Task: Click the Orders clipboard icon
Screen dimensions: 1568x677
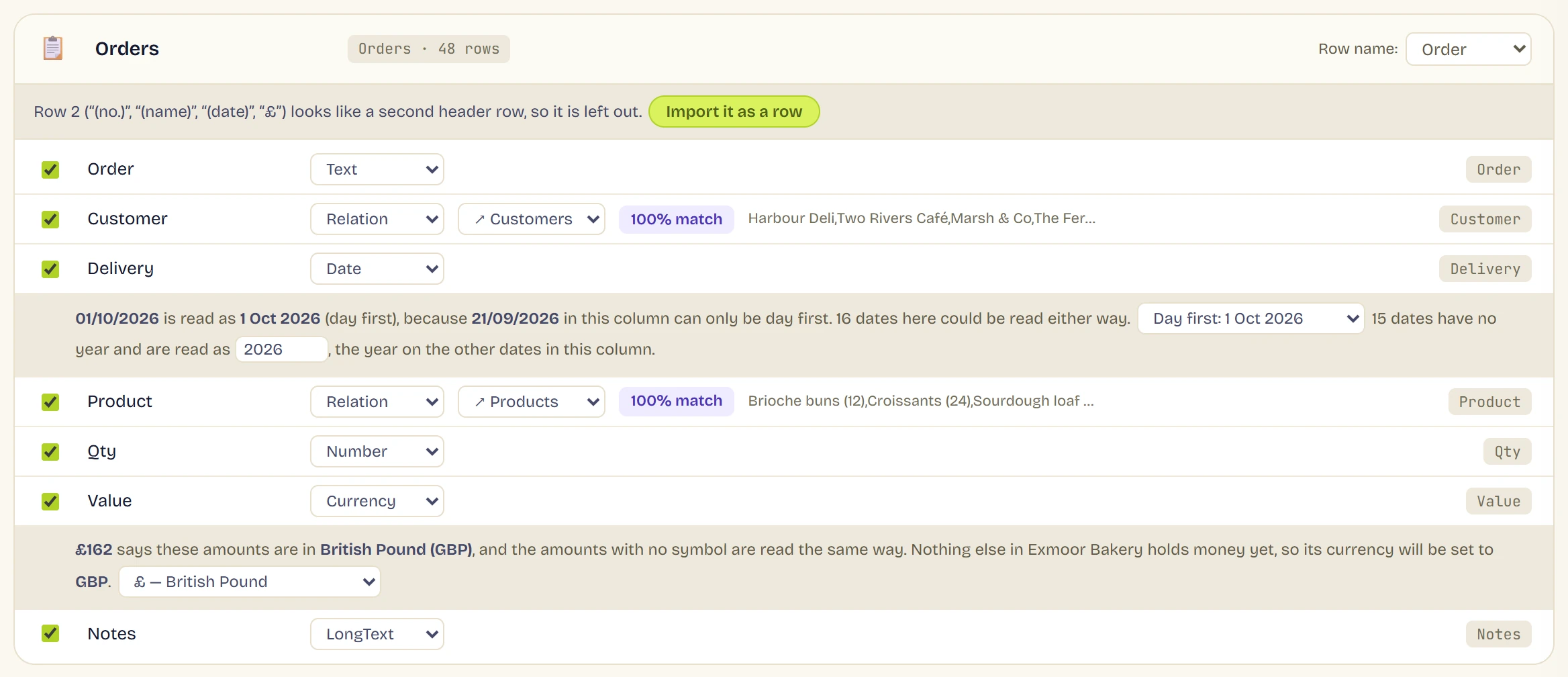Action: [53, 48]
